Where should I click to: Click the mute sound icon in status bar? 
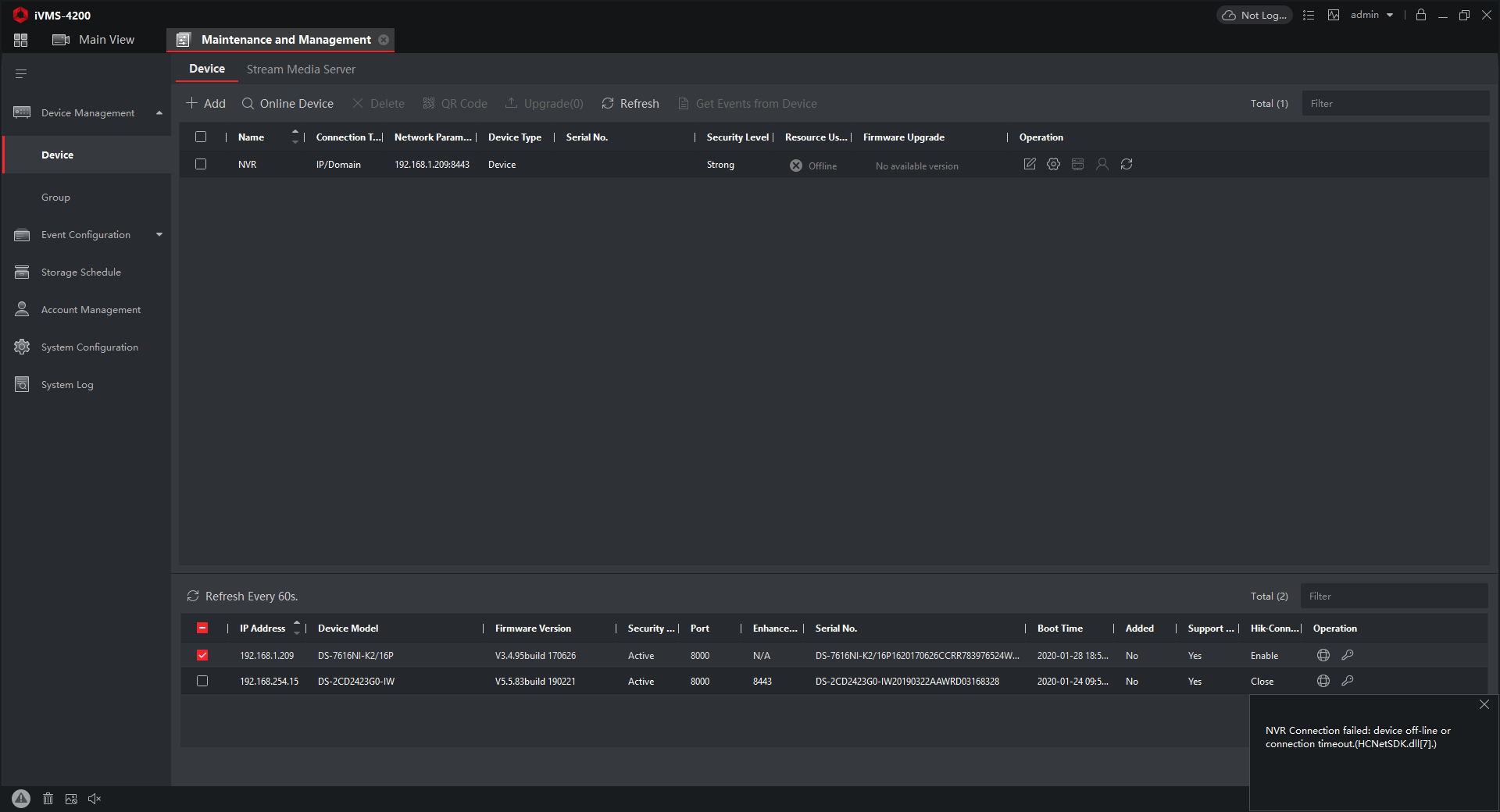pos(95,799)
